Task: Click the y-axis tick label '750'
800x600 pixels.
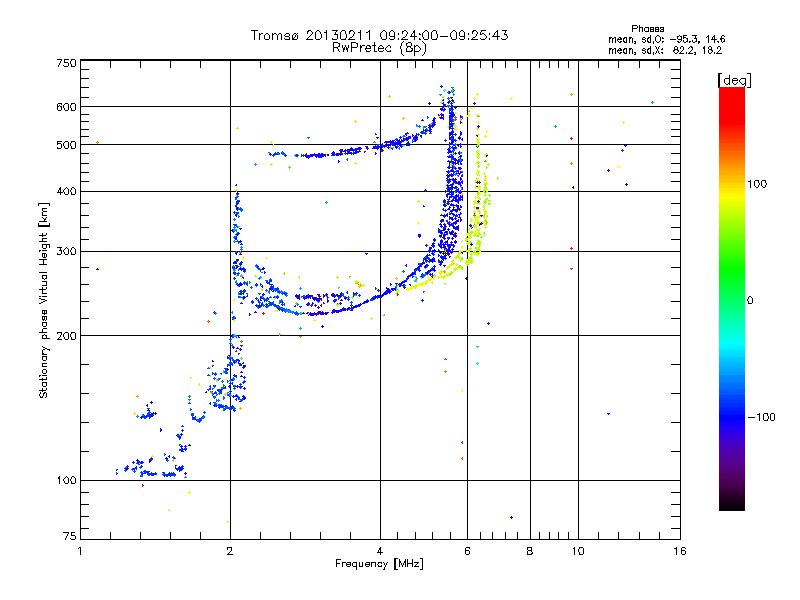Action: 66,63
